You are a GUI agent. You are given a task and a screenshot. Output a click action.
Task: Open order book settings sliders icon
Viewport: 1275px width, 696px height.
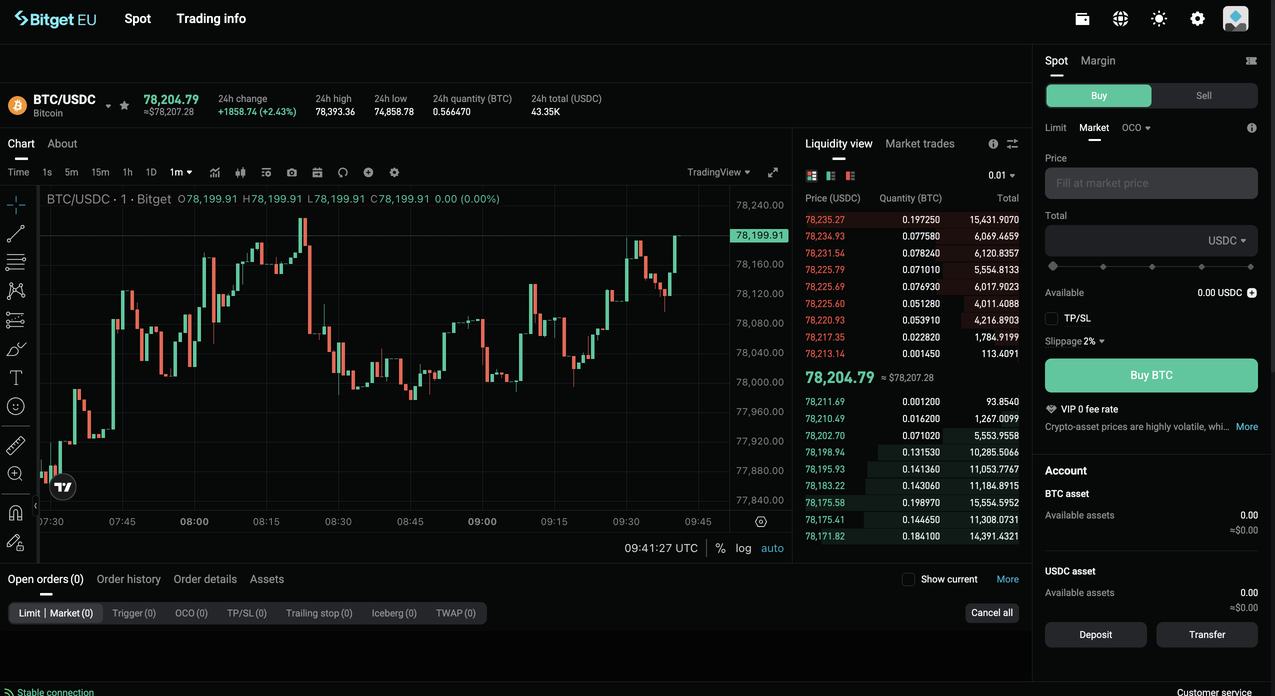(x=1012, y=144)
